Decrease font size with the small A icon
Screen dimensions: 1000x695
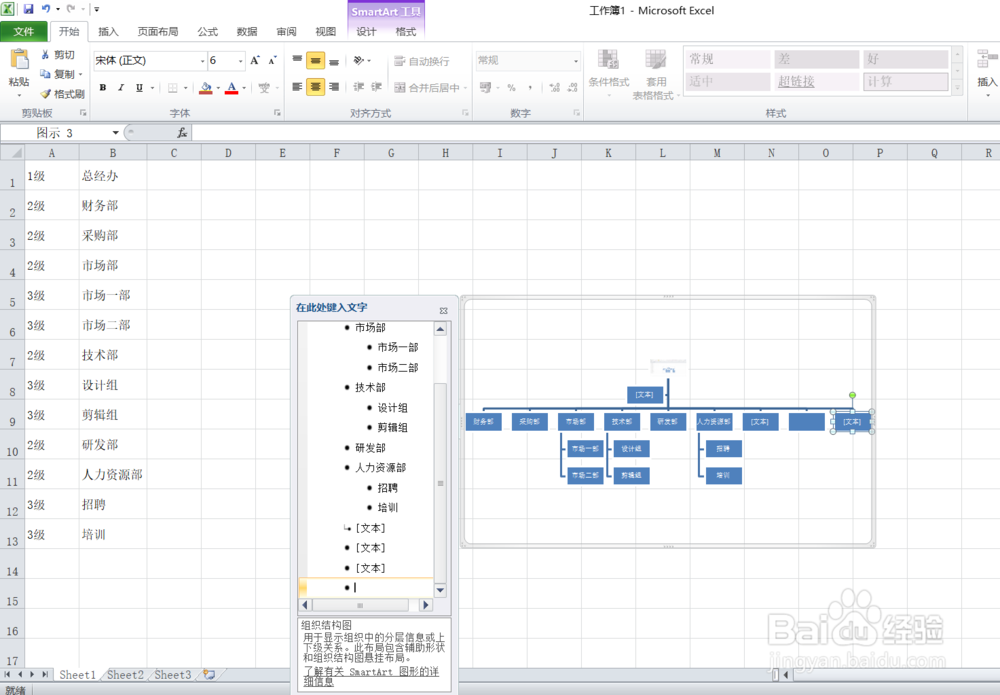click(x=272, y=61)
